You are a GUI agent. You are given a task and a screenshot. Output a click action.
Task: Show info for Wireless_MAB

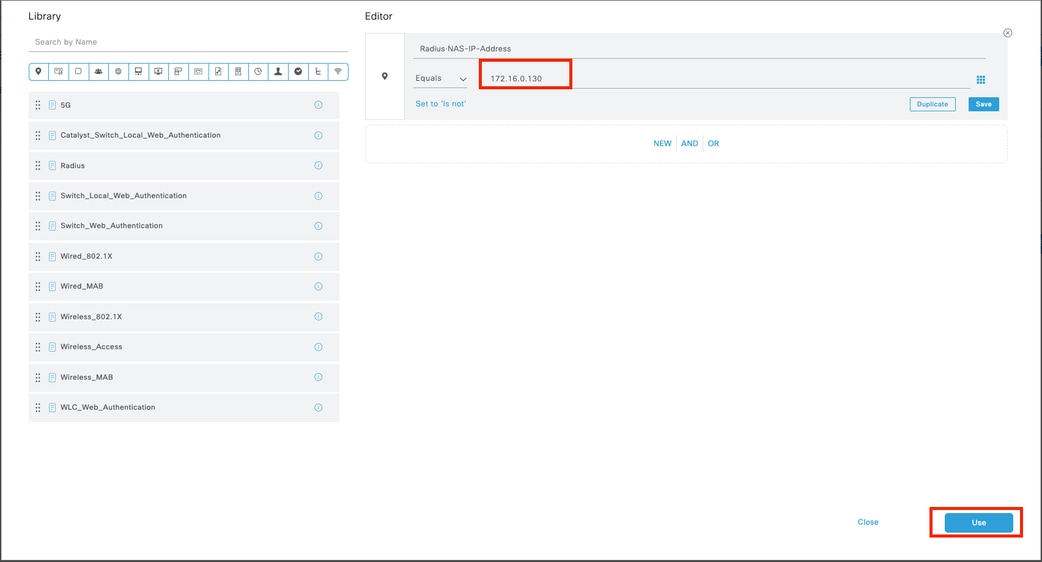coord(318,377)
